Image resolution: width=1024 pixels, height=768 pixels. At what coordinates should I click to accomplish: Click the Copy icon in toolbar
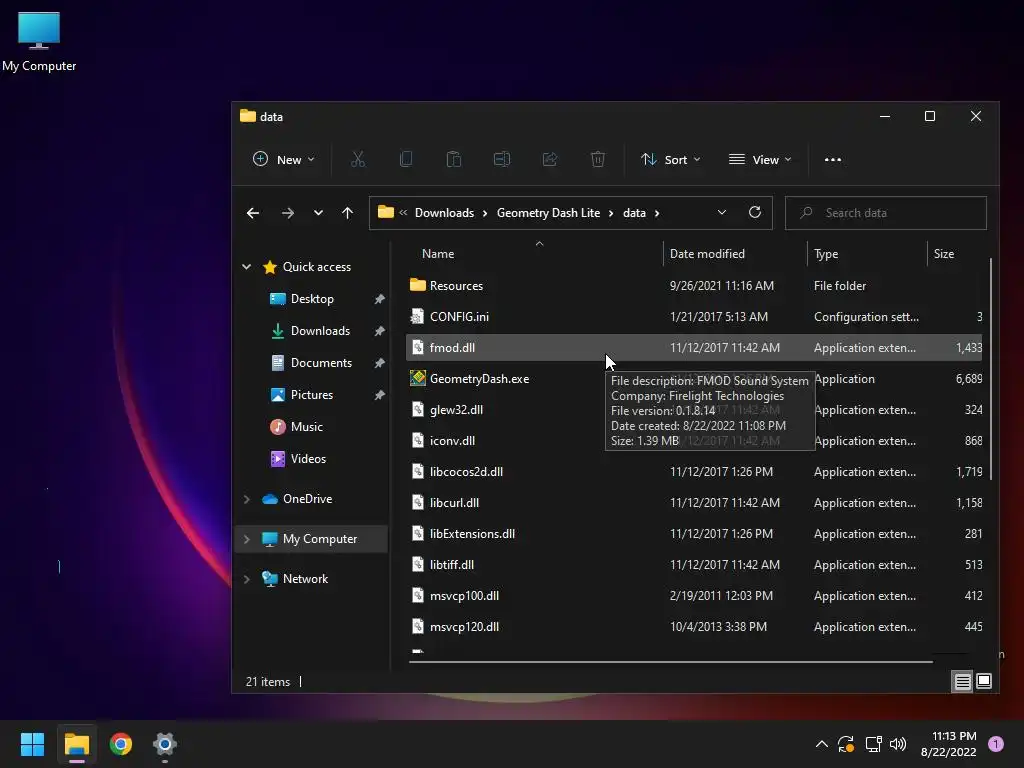click(406, 159)
